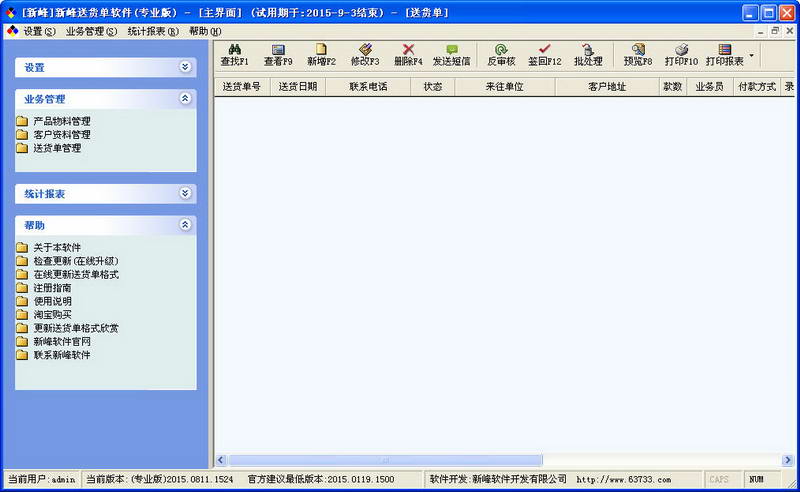800x492 pixels.
Task: Click the 查找F1 binoculars search icon
Action: (235, 50)
